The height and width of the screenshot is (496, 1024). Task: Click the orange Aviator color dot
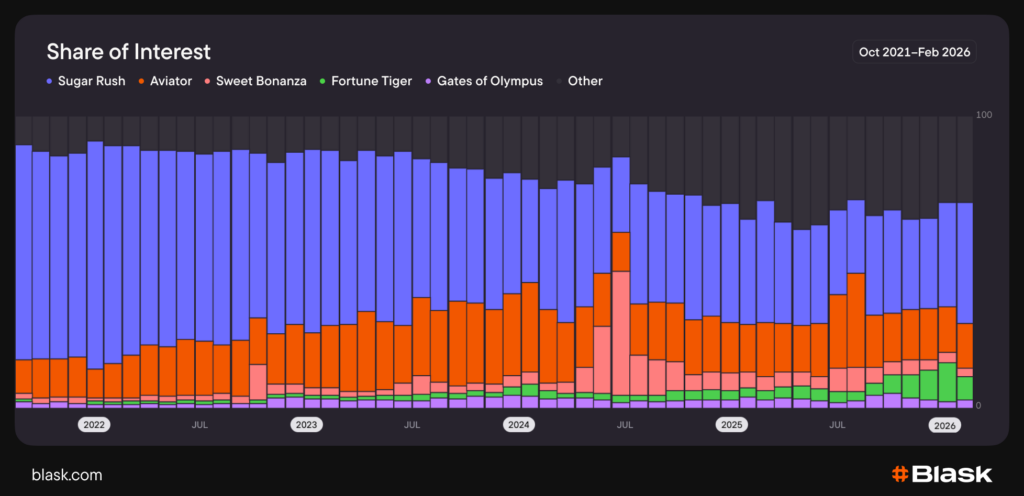coord(142,81)
